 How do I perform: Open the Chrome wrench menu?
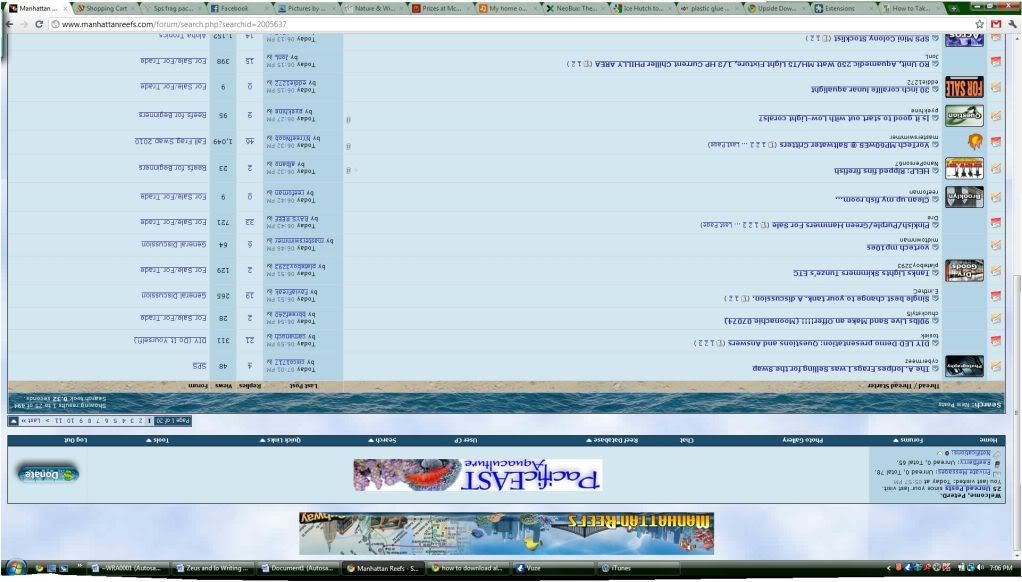(x=1012, y=23)
